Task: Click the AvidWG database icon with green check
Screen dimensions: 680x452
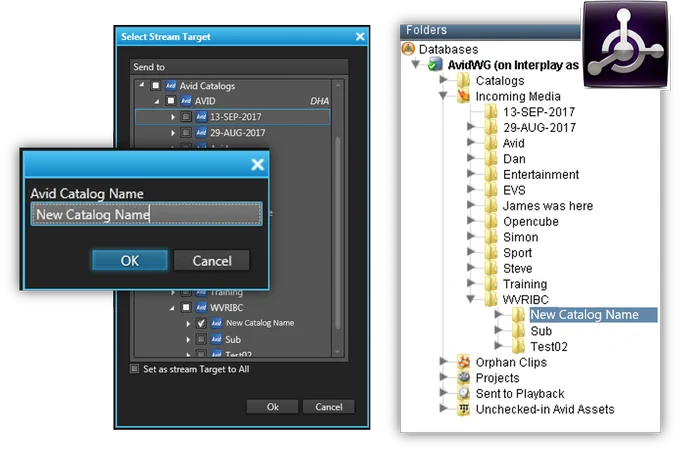Action: 435,65
